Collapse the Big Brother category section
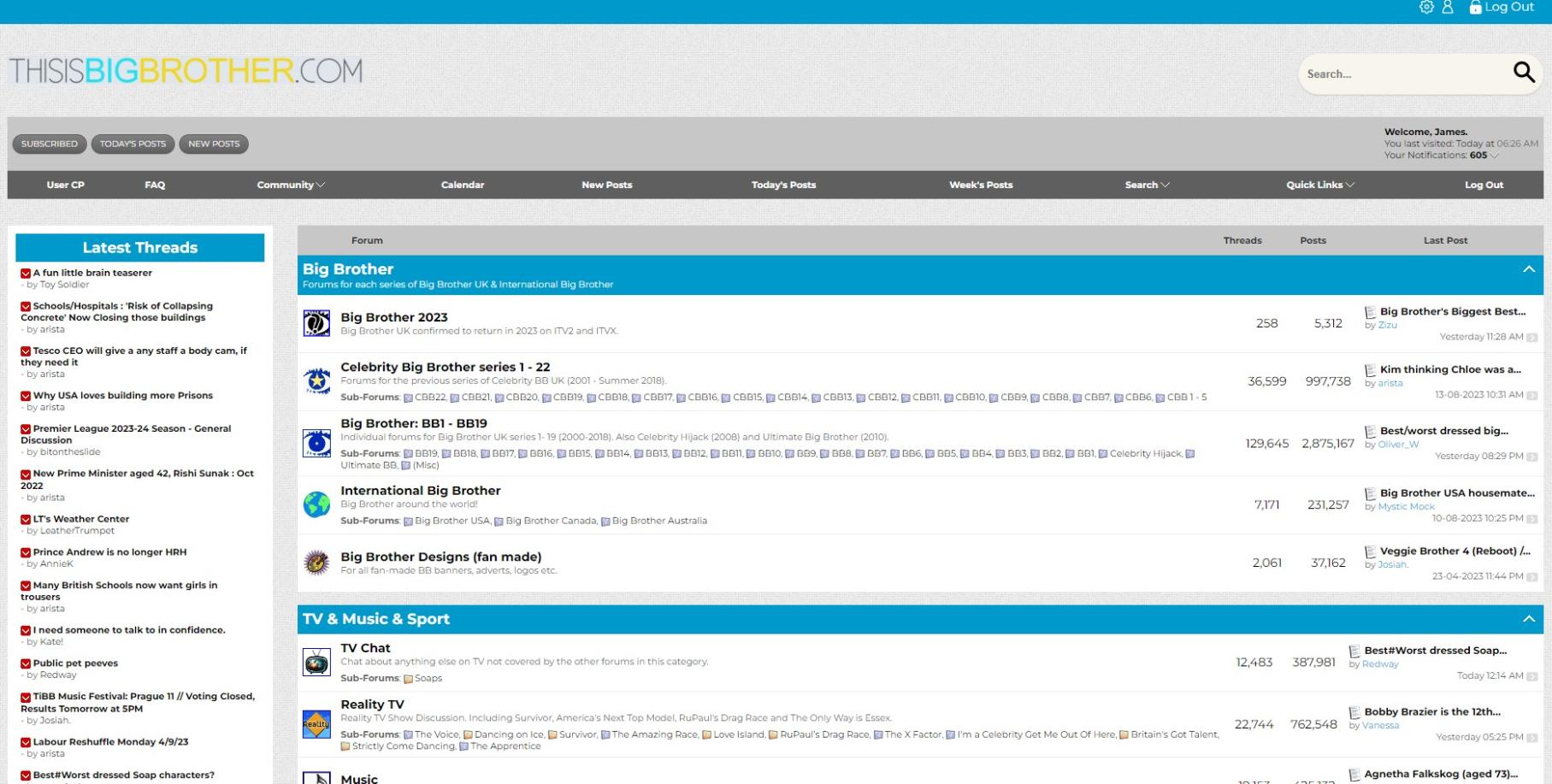 click(x=1528, y=269)
